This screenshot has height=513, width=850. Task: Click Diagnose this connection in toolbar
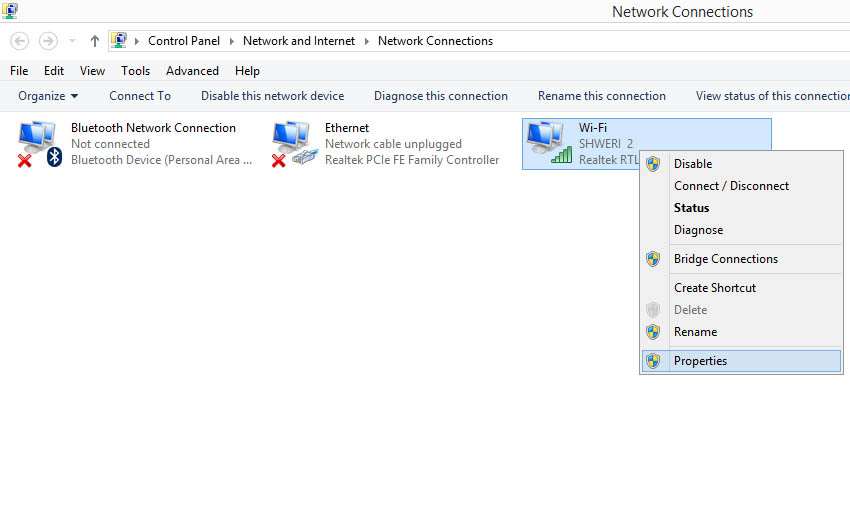tap(441, 96)
